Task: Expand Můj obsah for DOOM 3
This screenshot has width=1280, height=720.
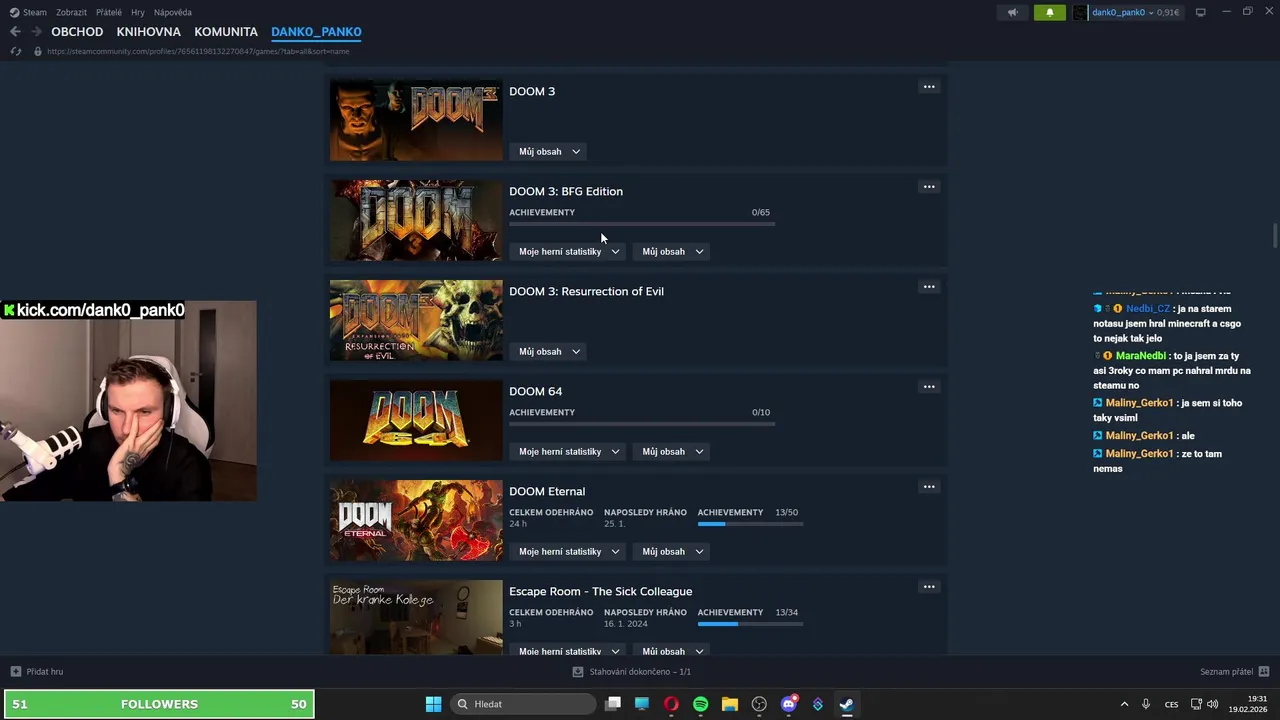Action: pyautogui.click(x=549, y=151)
